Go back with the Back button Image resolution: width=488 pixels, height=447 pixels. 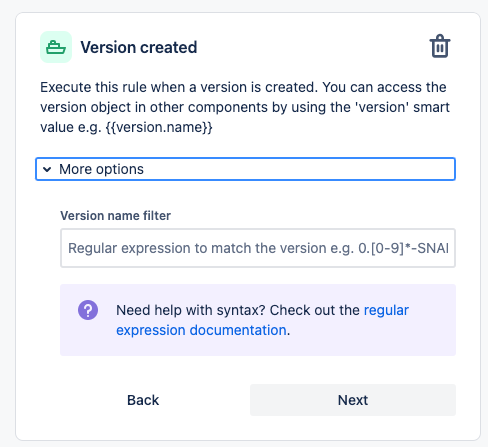pyautogui.click(x=143, y=400)
